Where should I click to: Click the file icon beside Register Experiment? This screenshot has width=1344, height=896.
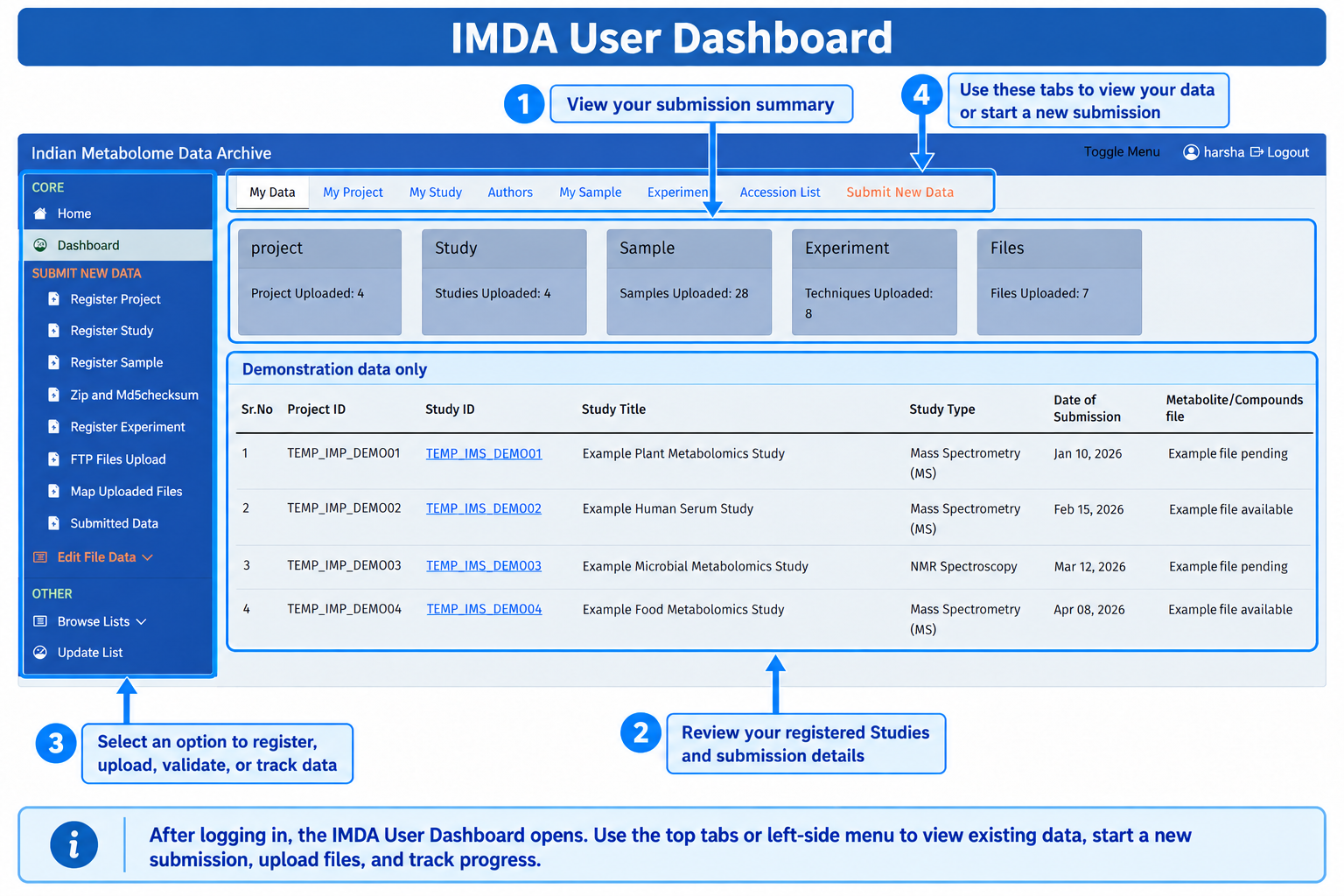point(53,427)
